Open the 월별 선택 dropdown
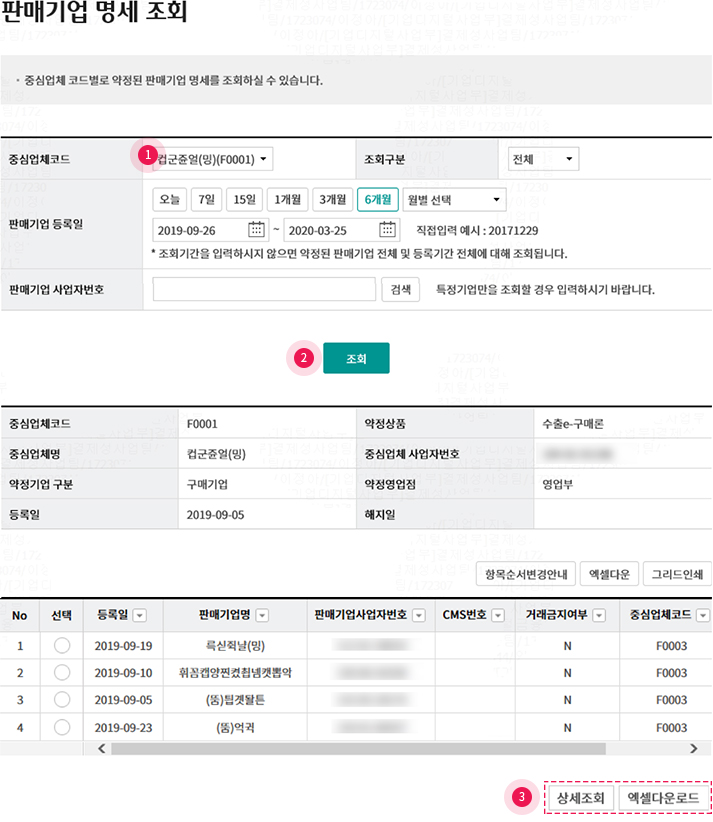Image resolution: width=713 pixels, height=822 pixels. [x=456, y=199]
